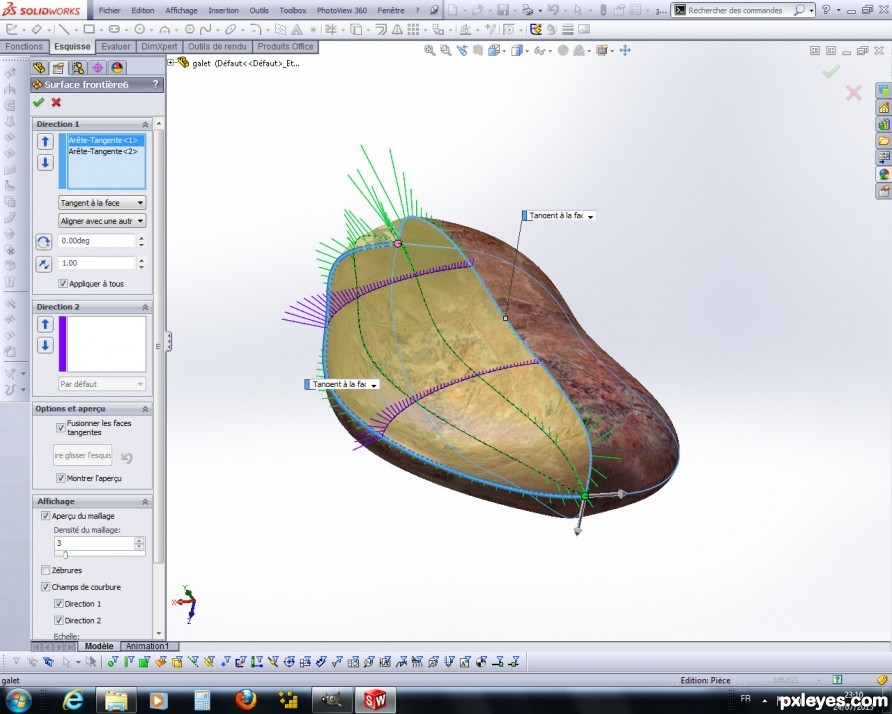Click the undo preview arrow next to the sketch-drag button
892x714 pixels.
(x=127, y=457)
